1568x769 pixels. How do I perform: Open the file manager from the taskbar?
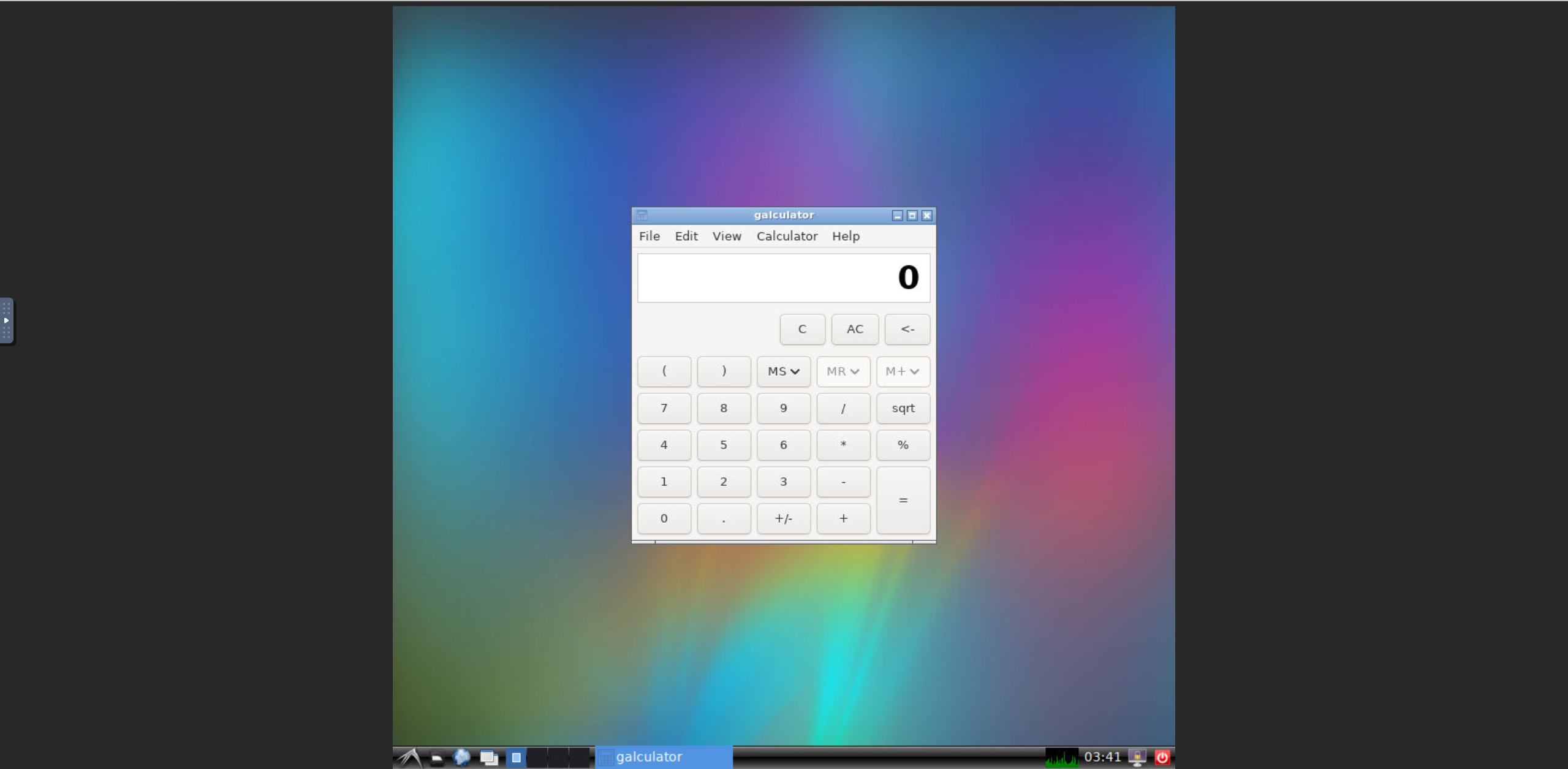(x=436, y=757)
